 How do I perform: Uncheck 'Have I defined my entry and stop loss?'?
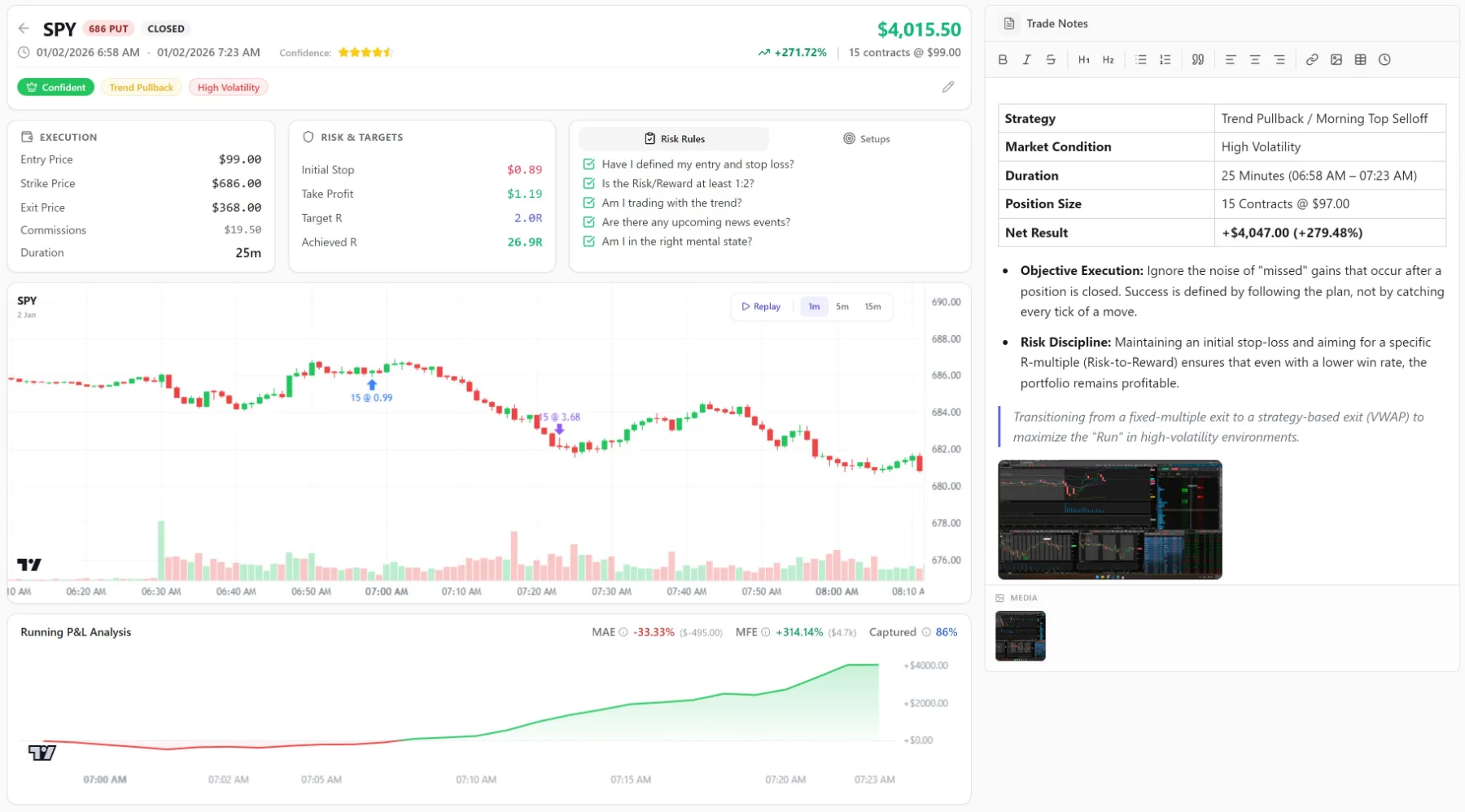[589, 164]
